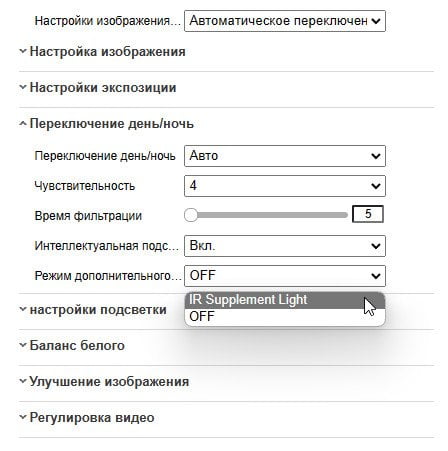Viewport: 448px width, 451px height.
Task: Open the Чувствительность dropdown showing 4
Action: [x=285, y=186]
